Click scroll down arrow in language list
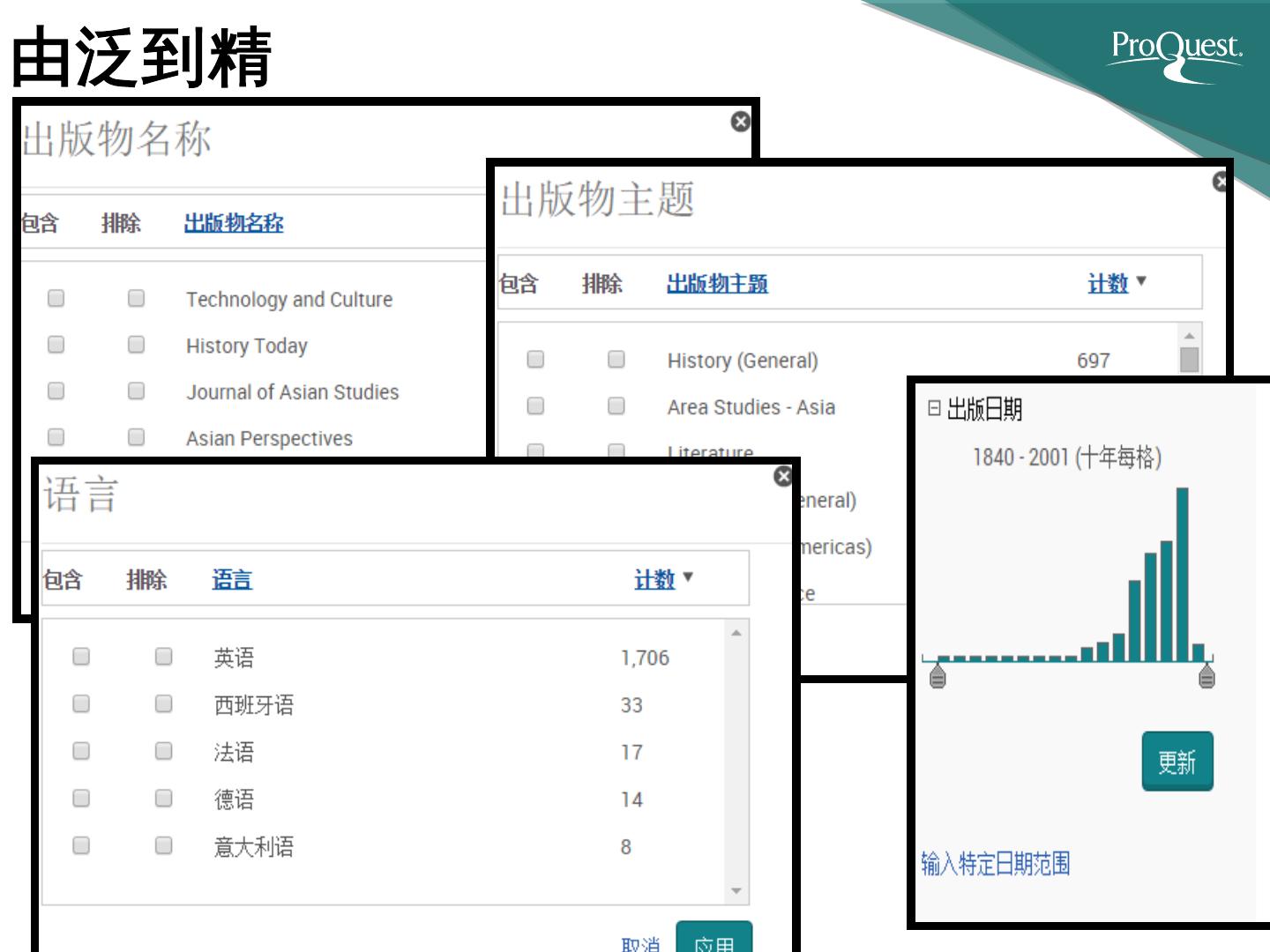The height and width of the screenshot is (952, 1270). click(x=736, y=891)
